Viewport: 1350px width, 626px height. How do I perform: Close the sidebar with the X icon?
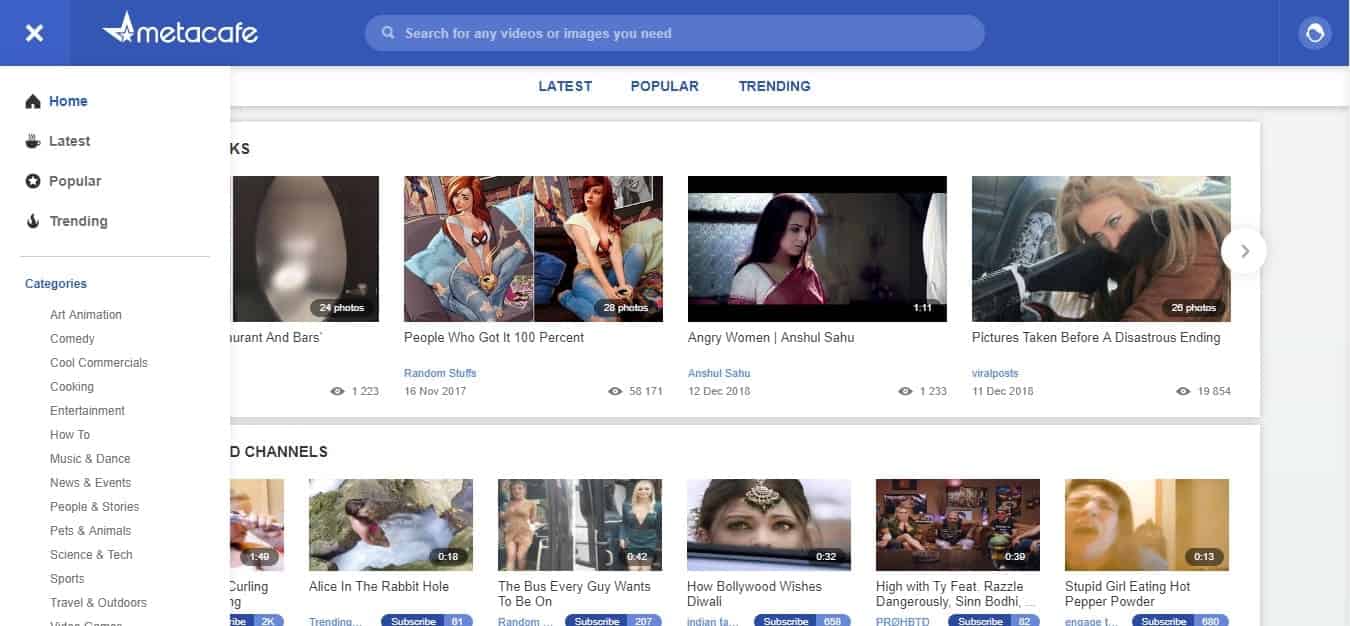coord(34,33)
